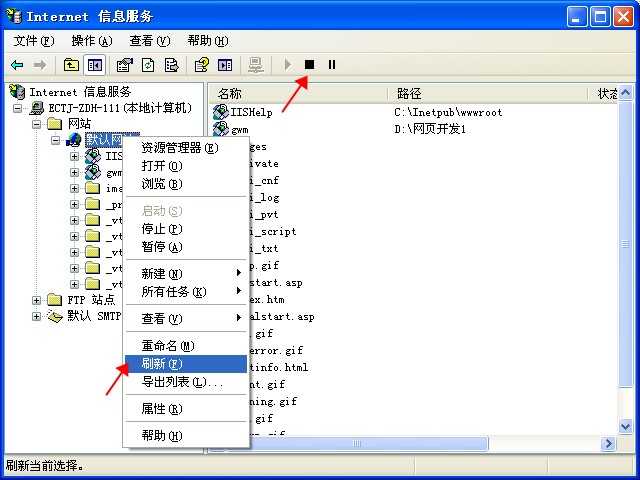Choose 打开(O) from context menu
The image size is (640, 480).
pyautogui.click(x=186, y=166)
